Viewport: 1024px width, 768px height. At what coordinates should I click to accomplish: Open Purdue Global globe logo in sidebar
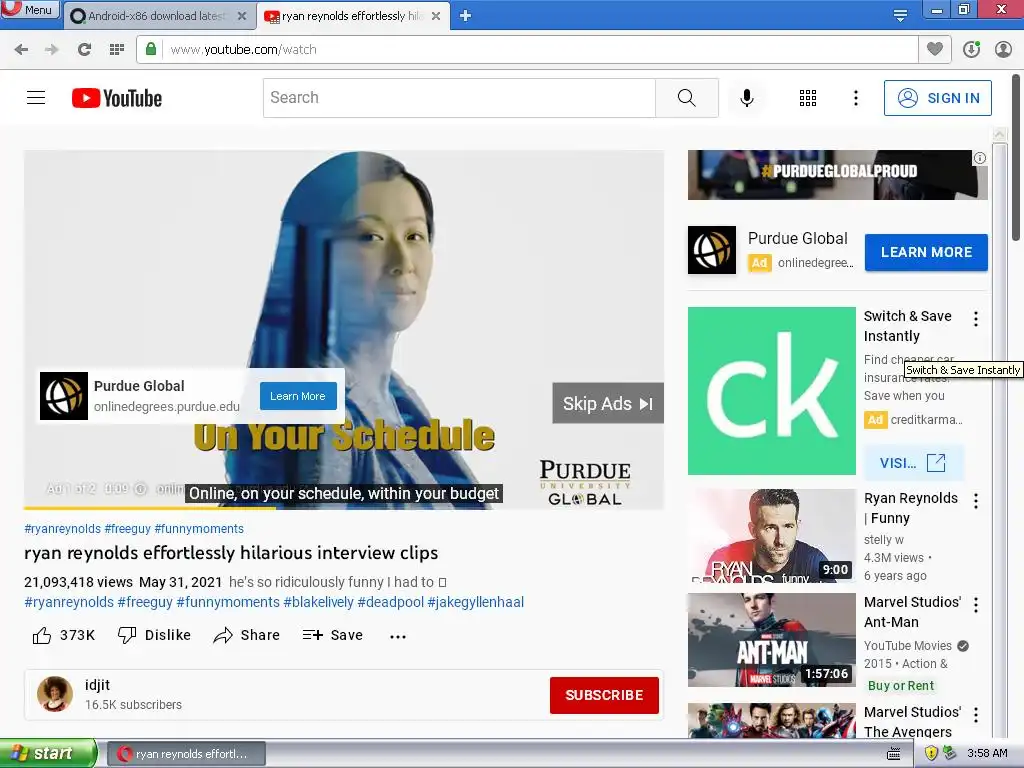(712, 250)
